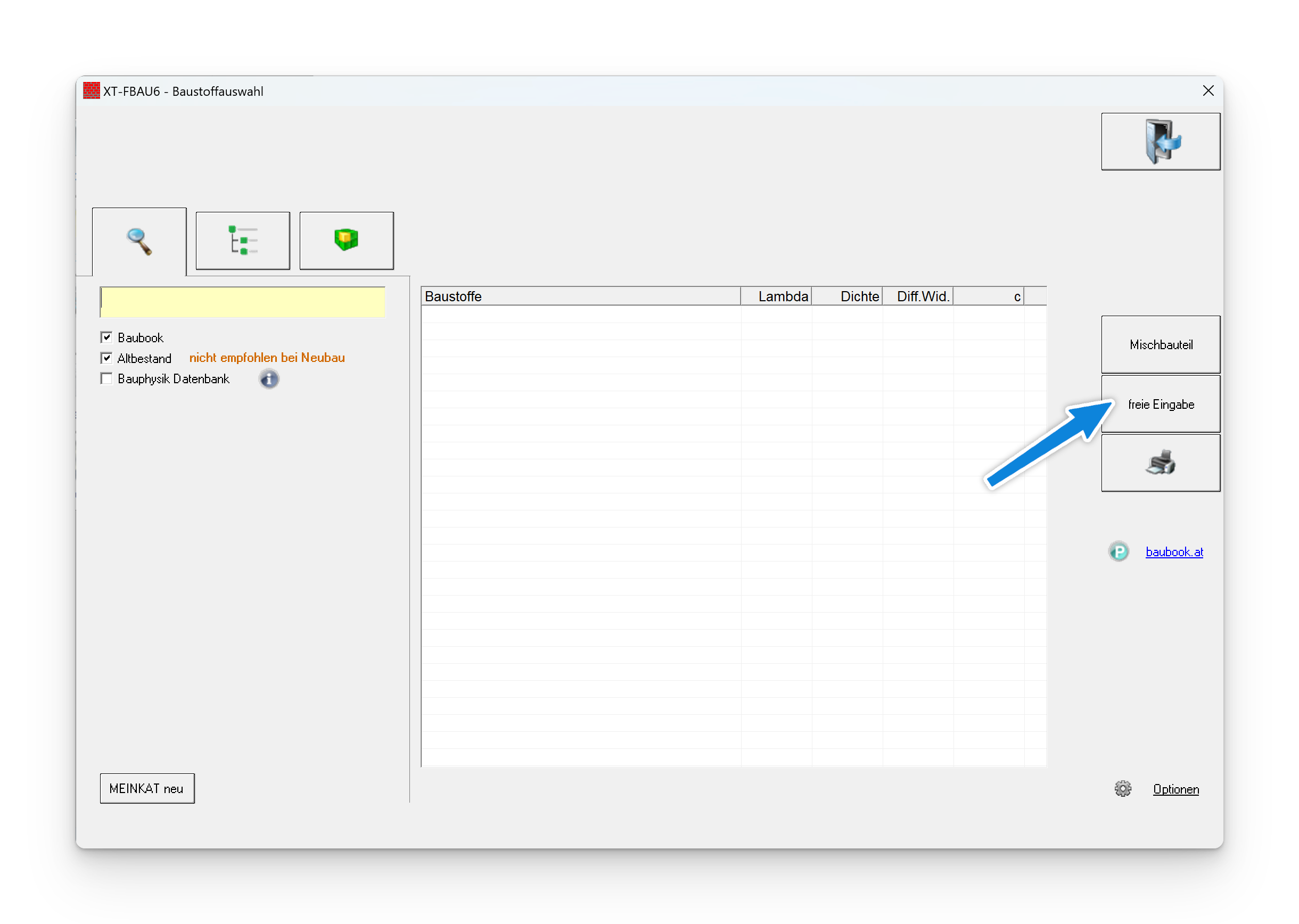Focus the yellow search input field

[x=242, y=302]
